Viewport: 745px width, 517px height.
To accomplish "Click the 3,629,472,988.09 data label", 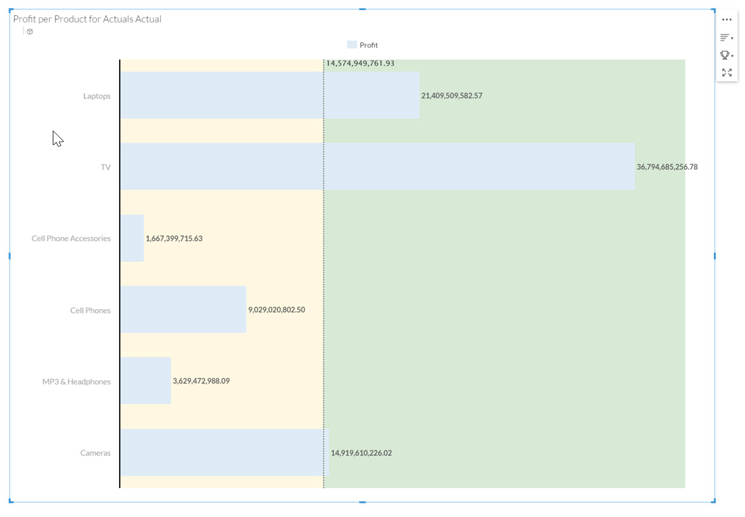I will tap(201, 381).
